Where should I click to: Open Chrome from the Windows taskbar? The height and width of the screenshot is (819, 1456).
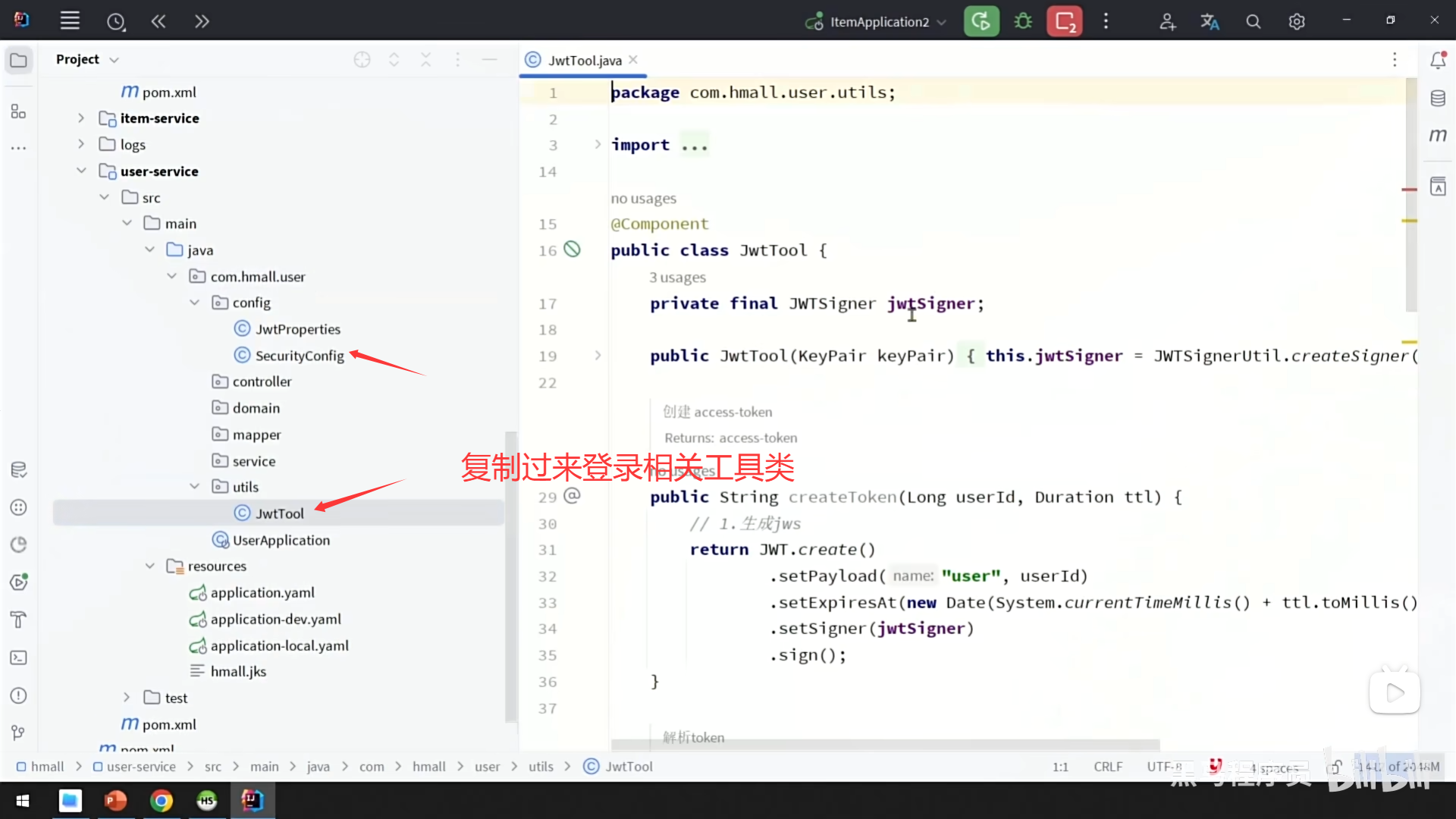(161, 801)
